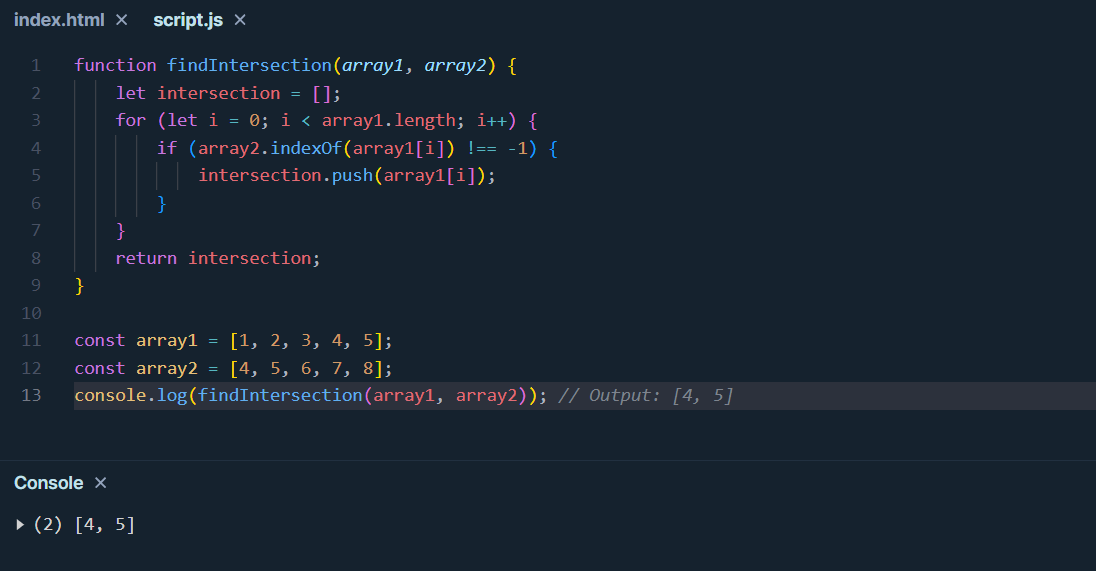
Task: Click 'array1.length' in the for loop
Action: 389,121
